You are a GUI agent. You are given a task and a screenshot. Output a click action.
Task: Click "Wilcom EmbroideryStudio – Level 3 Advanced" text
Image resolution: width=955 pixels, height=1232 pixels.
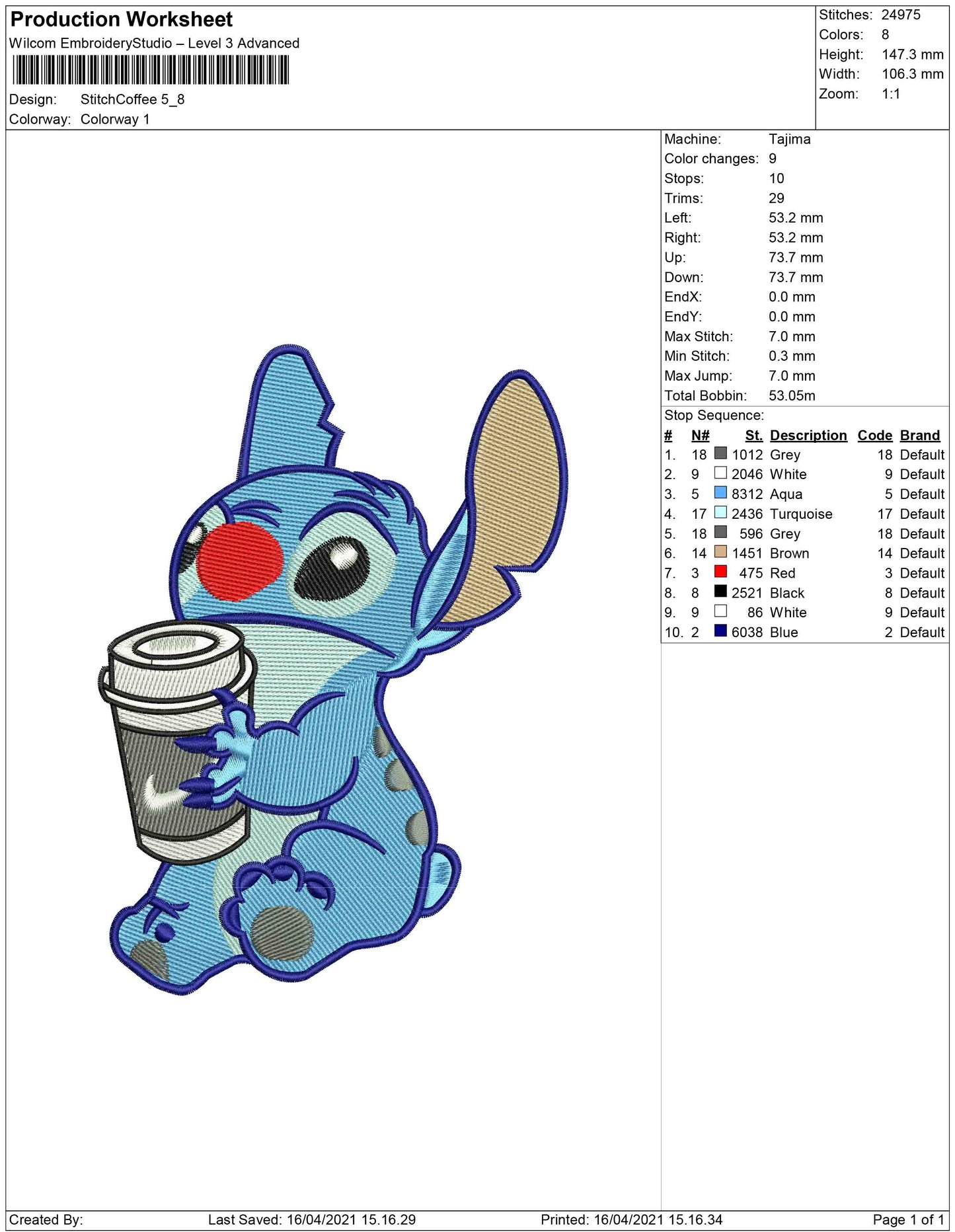pos(154,44)
